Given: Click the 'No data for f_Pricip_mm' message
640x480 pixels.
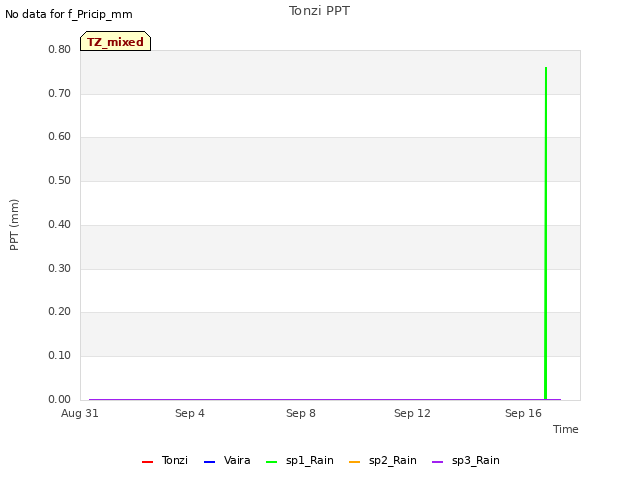Looking at the screenshot, I should [69, 14].
